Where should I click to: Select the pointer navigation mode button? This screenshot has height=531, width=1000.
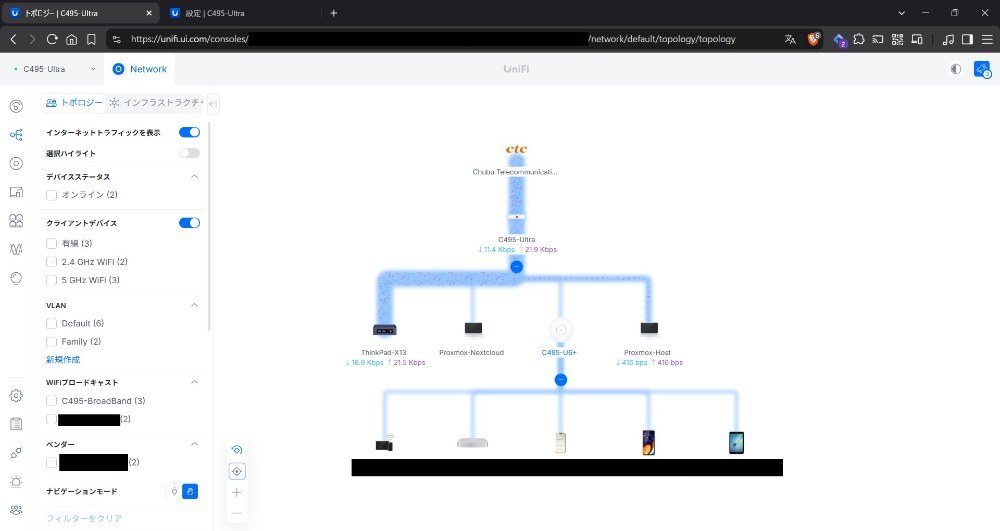tap(174, 491)
